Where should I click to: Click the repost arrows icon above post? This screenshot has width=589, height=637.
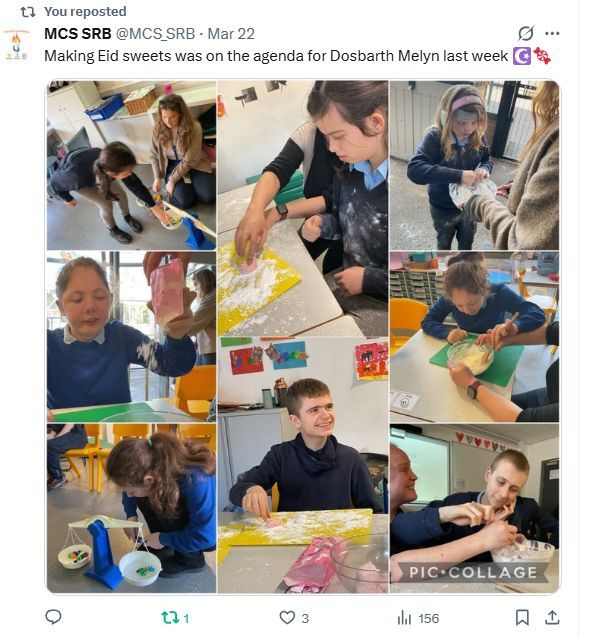coord(28,12)
